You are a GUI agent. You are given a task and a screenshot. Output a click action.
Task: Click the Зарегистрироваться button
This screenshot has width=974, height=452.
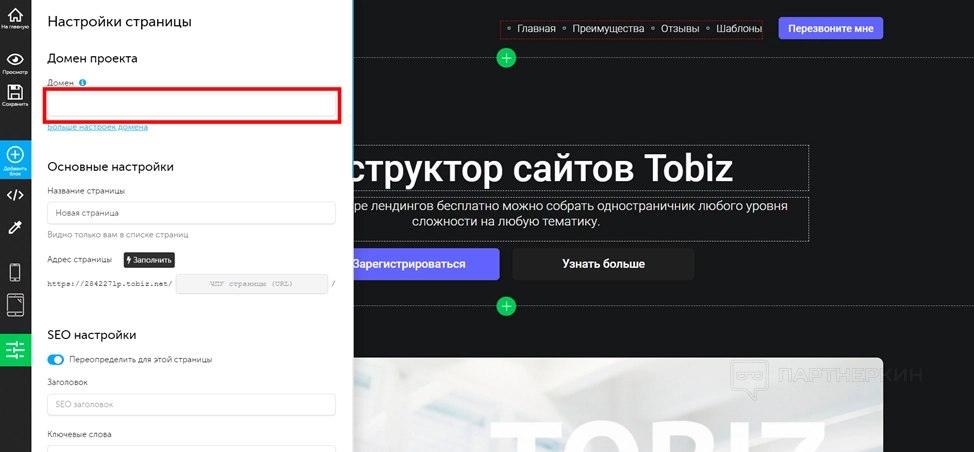426,264
